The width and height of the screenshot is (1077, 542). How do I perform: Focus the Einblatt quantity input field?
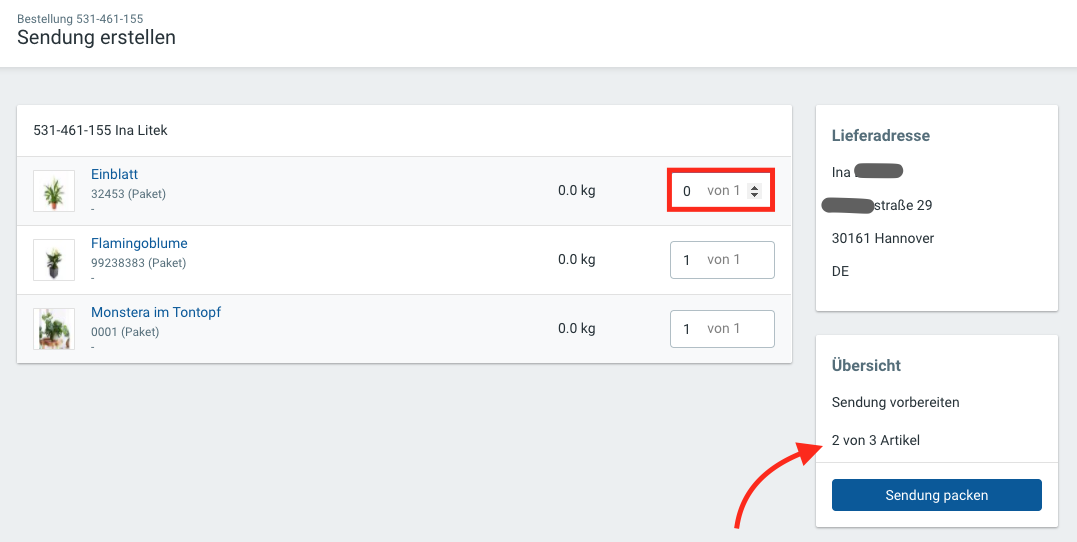[721, 191]
